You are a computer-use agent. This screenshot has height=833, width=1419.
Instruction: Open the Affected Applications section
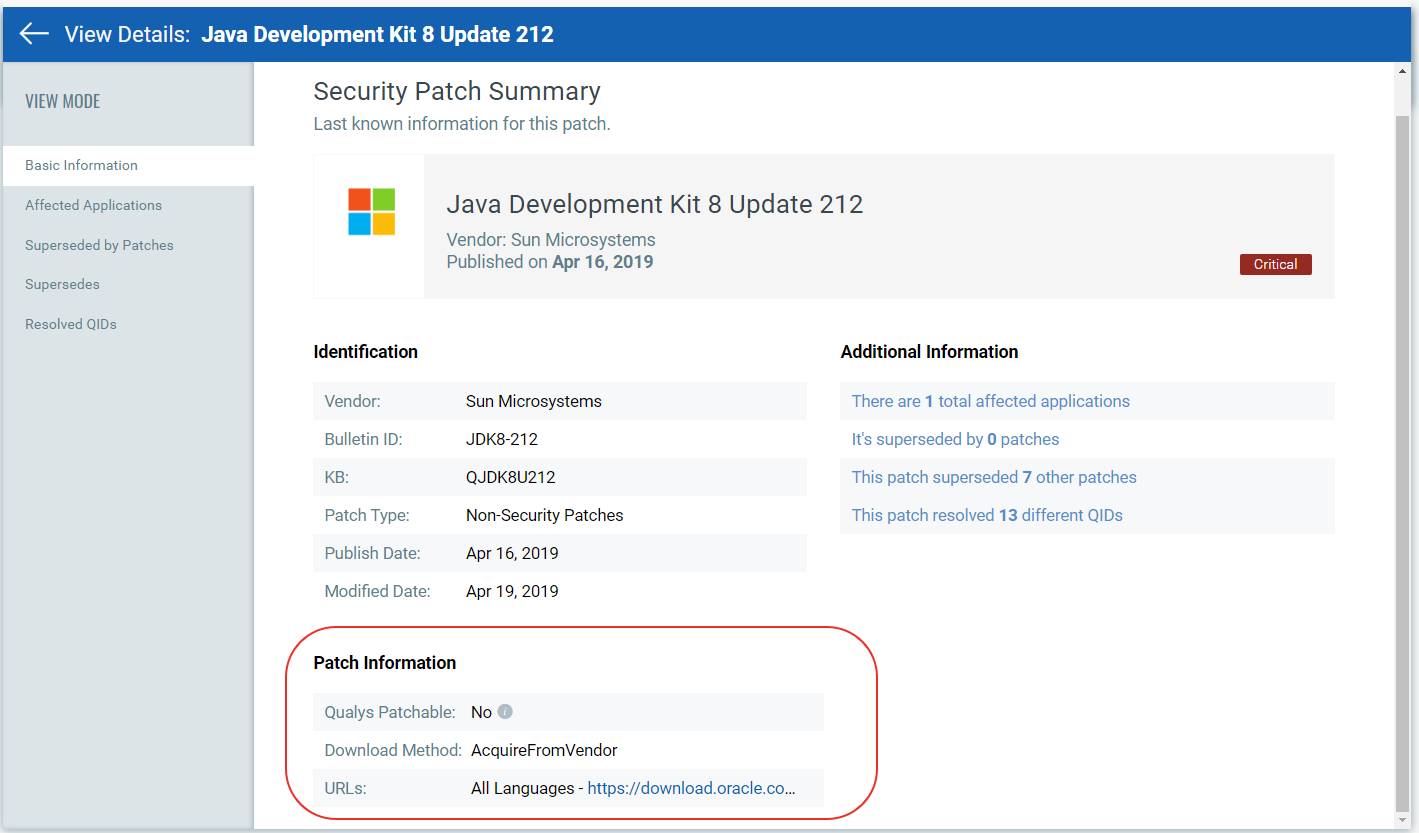tap(93, 205)
